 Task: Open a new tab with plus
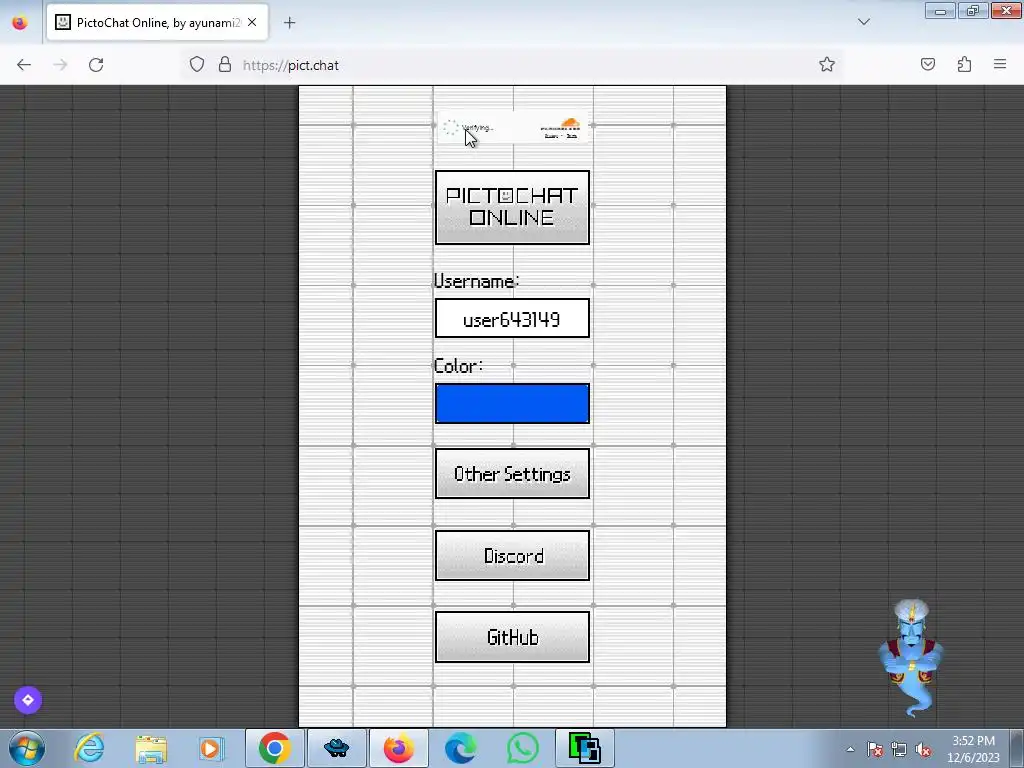(x=289, y=23)
